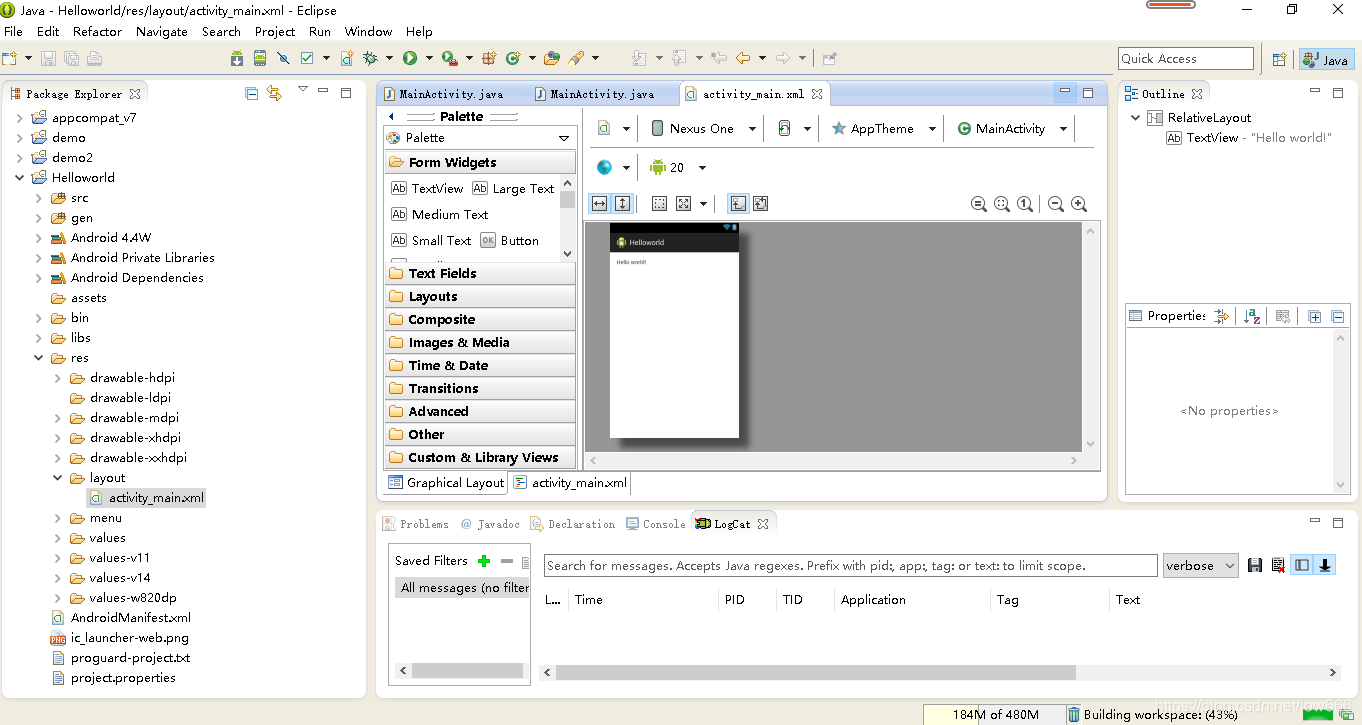The image size is (1362, 725).
Task: Collapse the Helloworld project tree
Action: [20, 177]
